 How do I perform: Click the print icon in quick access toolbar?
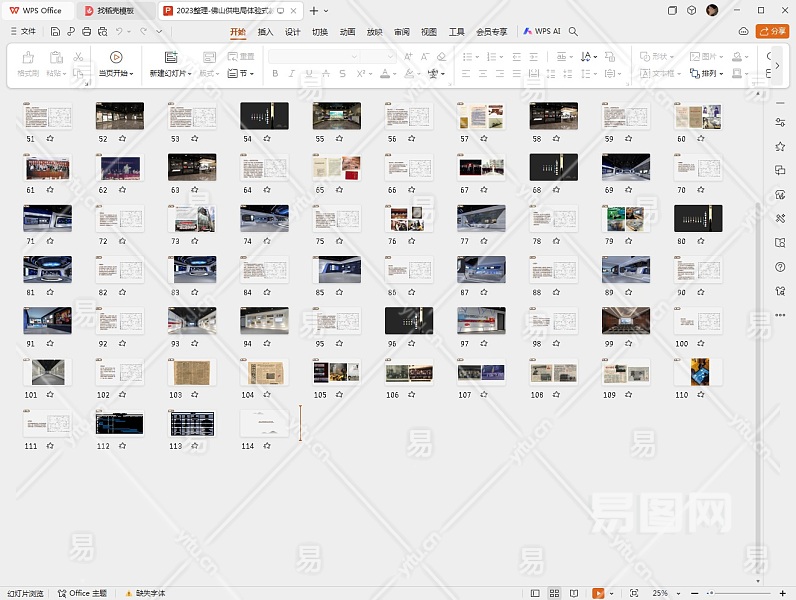[87, 32]
